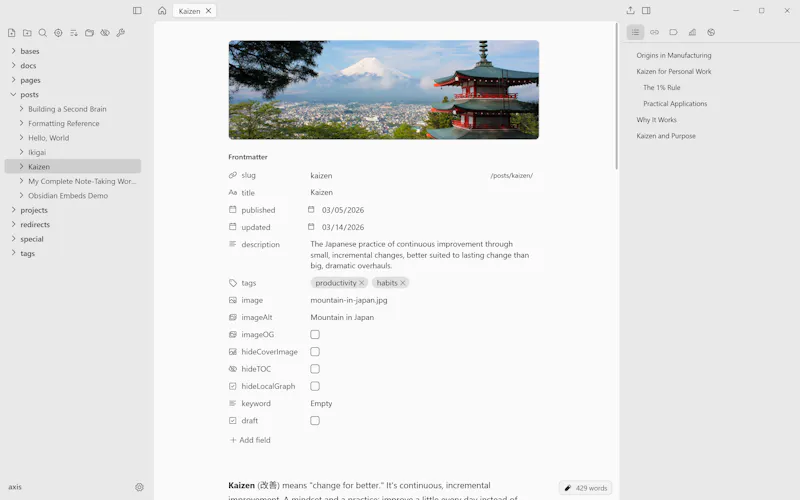Viewport: 800px width, 500px height.
Task: Click the description property lines icon
Action: coord(233,244)
